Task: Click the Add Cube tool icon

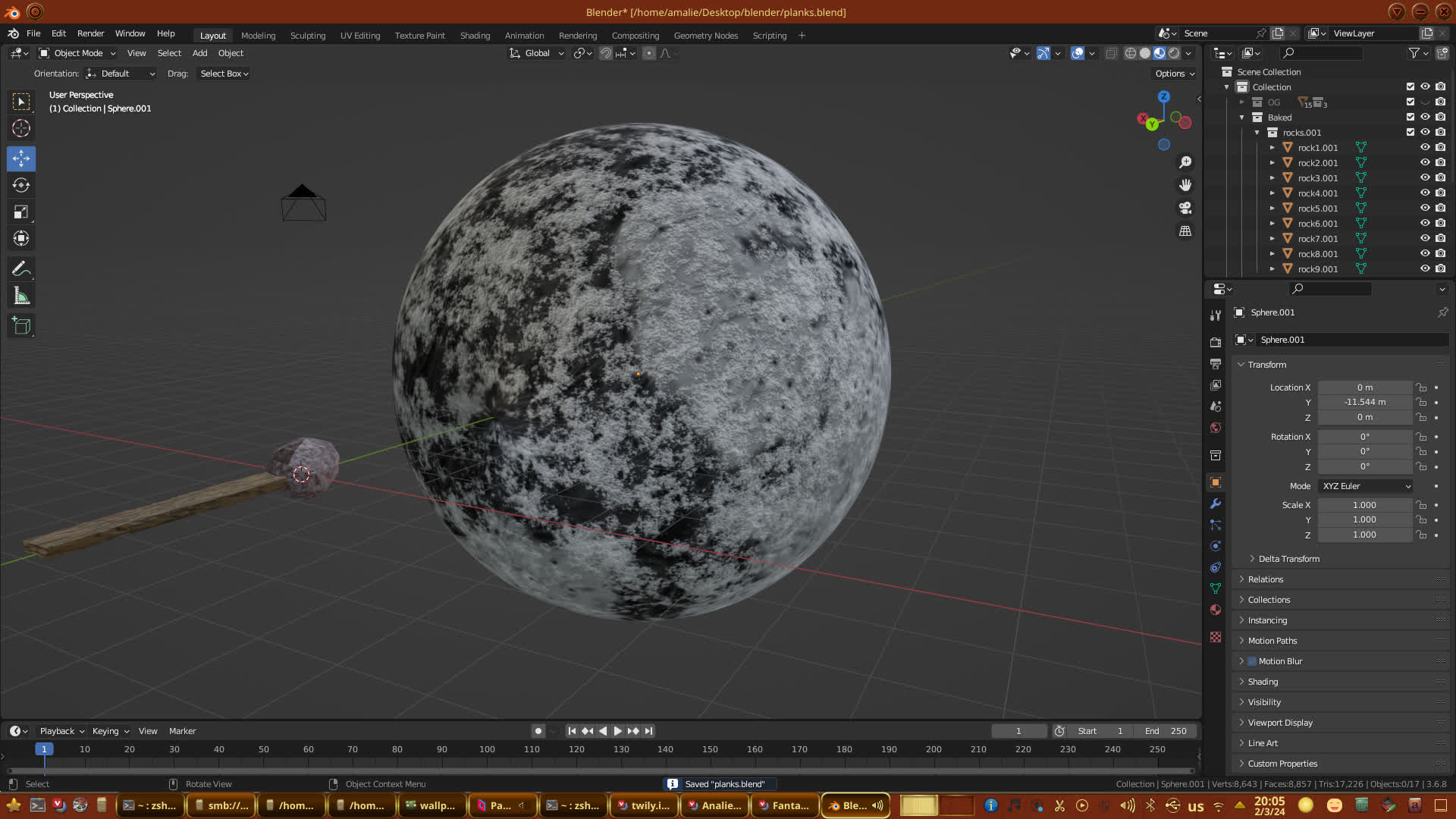Action: tap(21, 326)
